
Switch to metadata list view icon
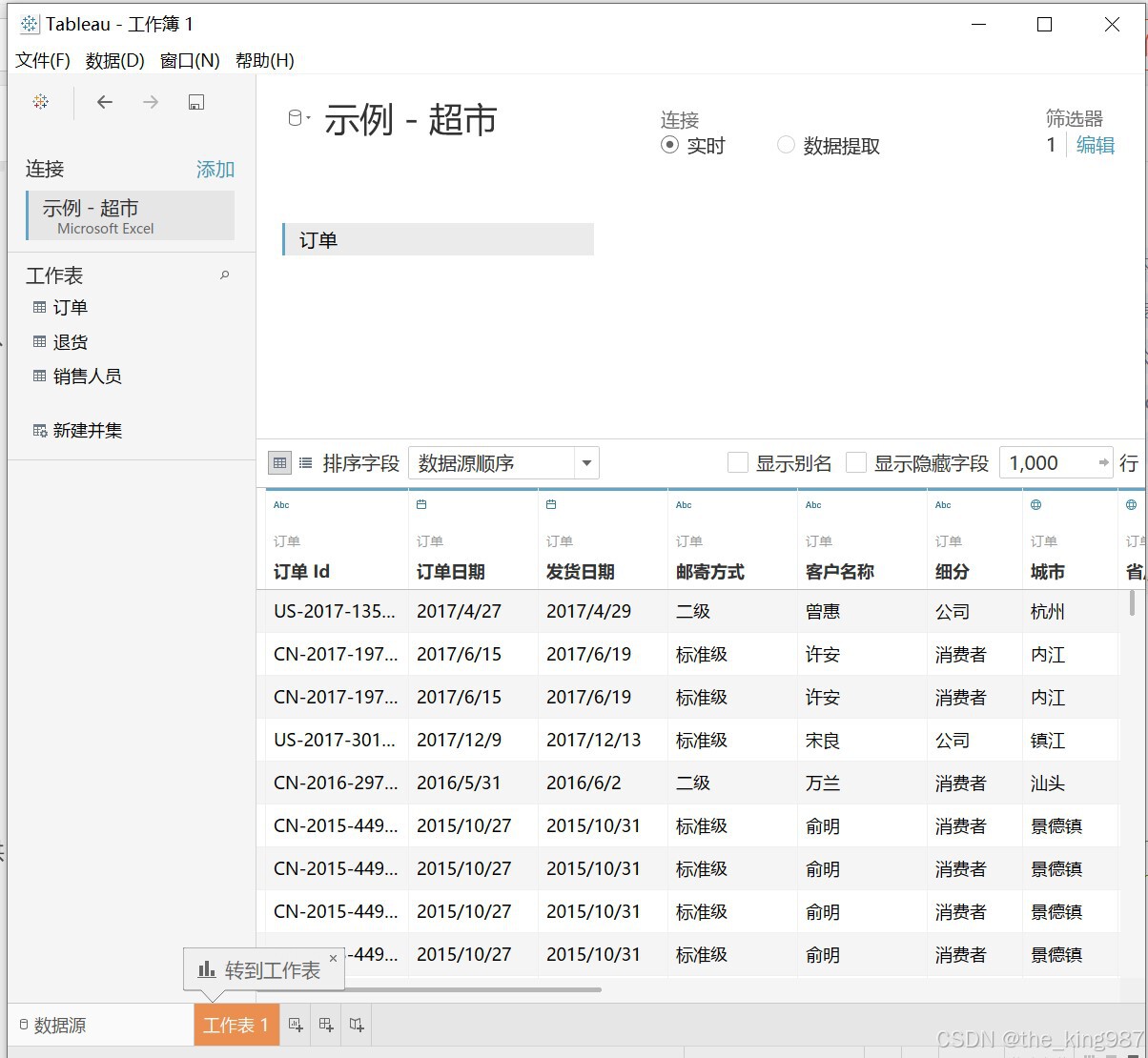pyautogui.click(x=305, y=463)
